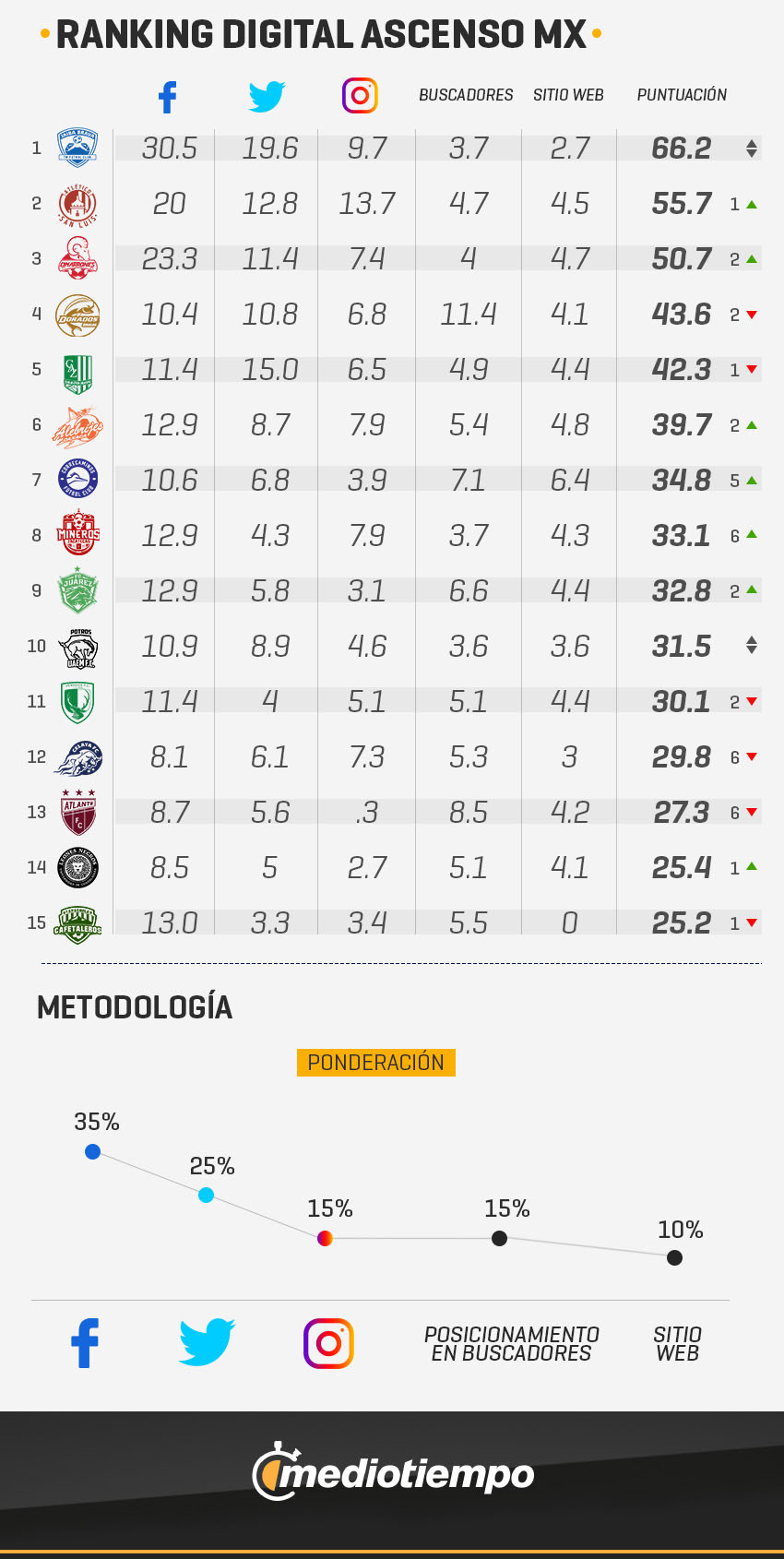Click the green up arrow beside 55.7

tap(752, 204)
